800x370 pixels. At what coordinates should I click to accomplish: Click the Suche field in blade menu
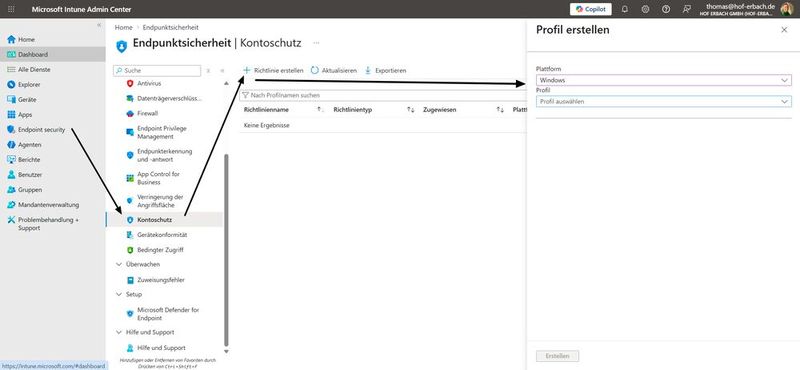[157, 70]
